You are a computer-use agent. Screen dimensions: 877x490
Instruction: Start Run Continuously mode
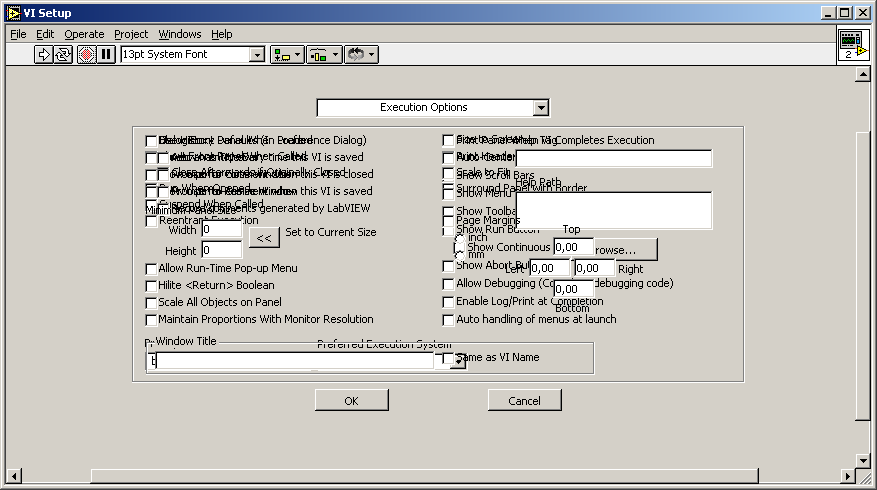63,55
